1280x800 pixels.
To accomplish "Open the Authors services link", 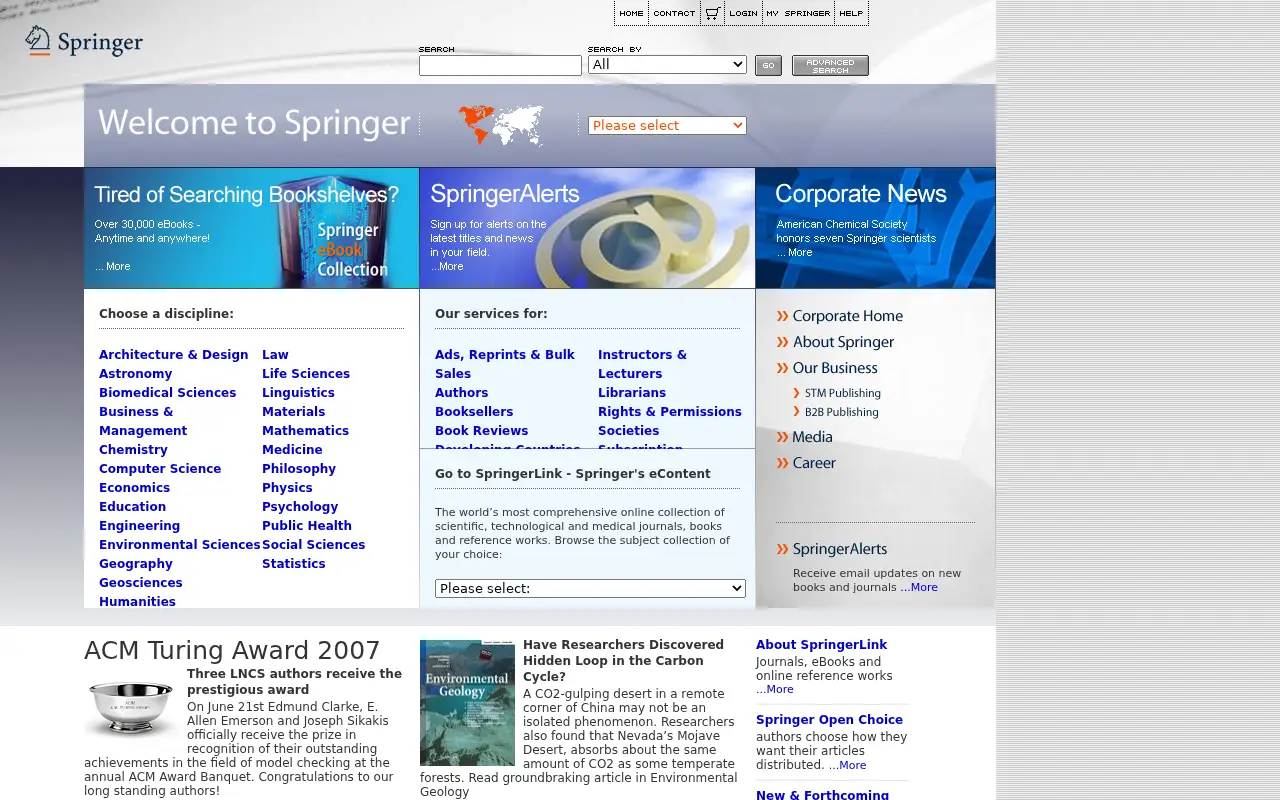I will 461,393.
